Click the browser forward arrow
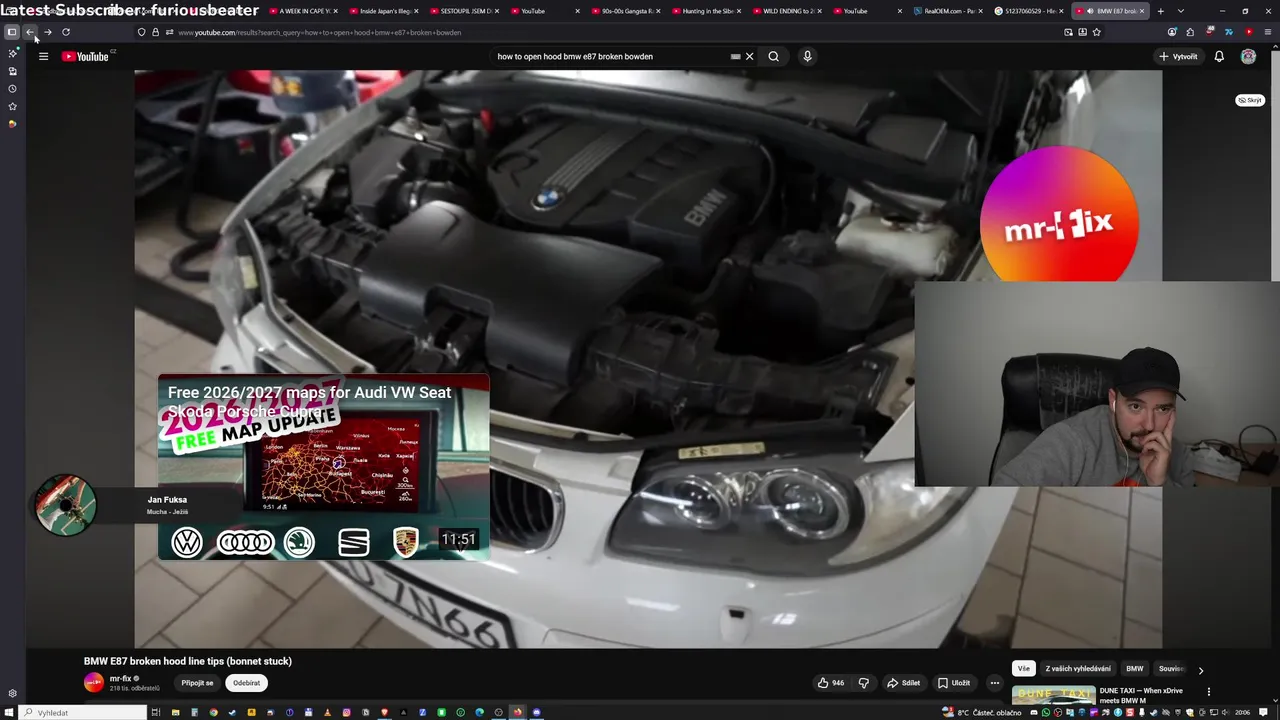Viewport: 1280px width, 720px height. (48, 32)
